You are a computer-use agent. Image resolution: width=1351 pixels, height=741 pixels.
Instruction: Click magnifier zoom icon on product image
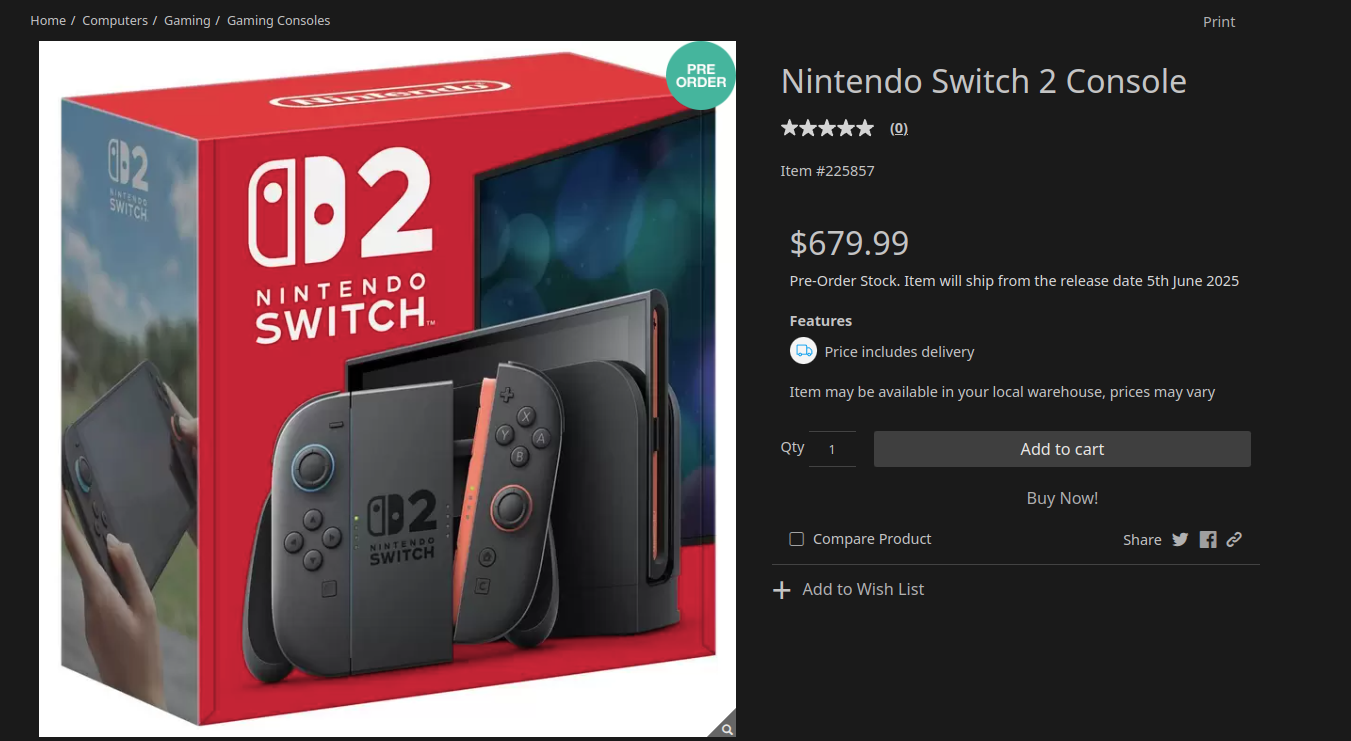click(x=727, y=729)
